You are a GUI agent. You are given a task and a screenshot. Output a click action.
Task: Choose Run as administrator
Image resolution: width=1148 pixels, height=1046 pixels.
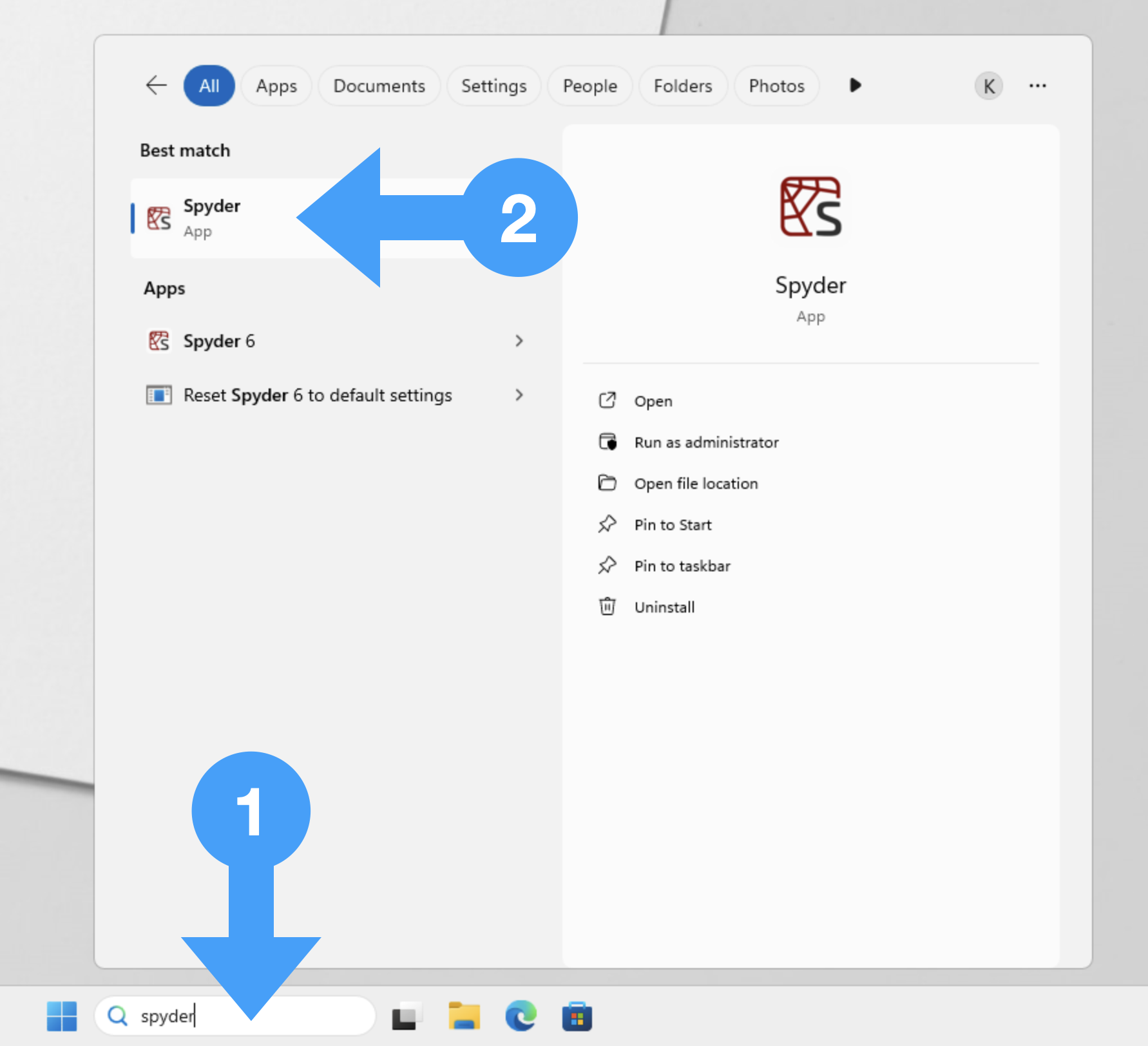tap(706, 442)
